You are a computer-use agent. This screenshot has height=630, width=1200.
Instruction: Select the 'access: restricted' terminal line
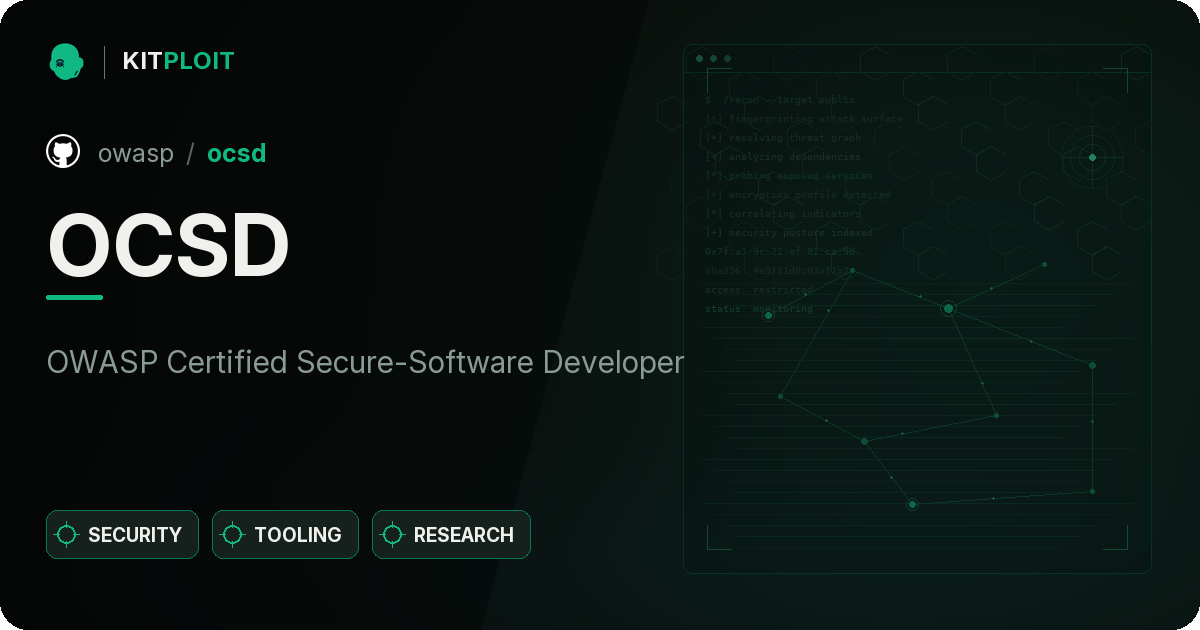click(759, 290)
